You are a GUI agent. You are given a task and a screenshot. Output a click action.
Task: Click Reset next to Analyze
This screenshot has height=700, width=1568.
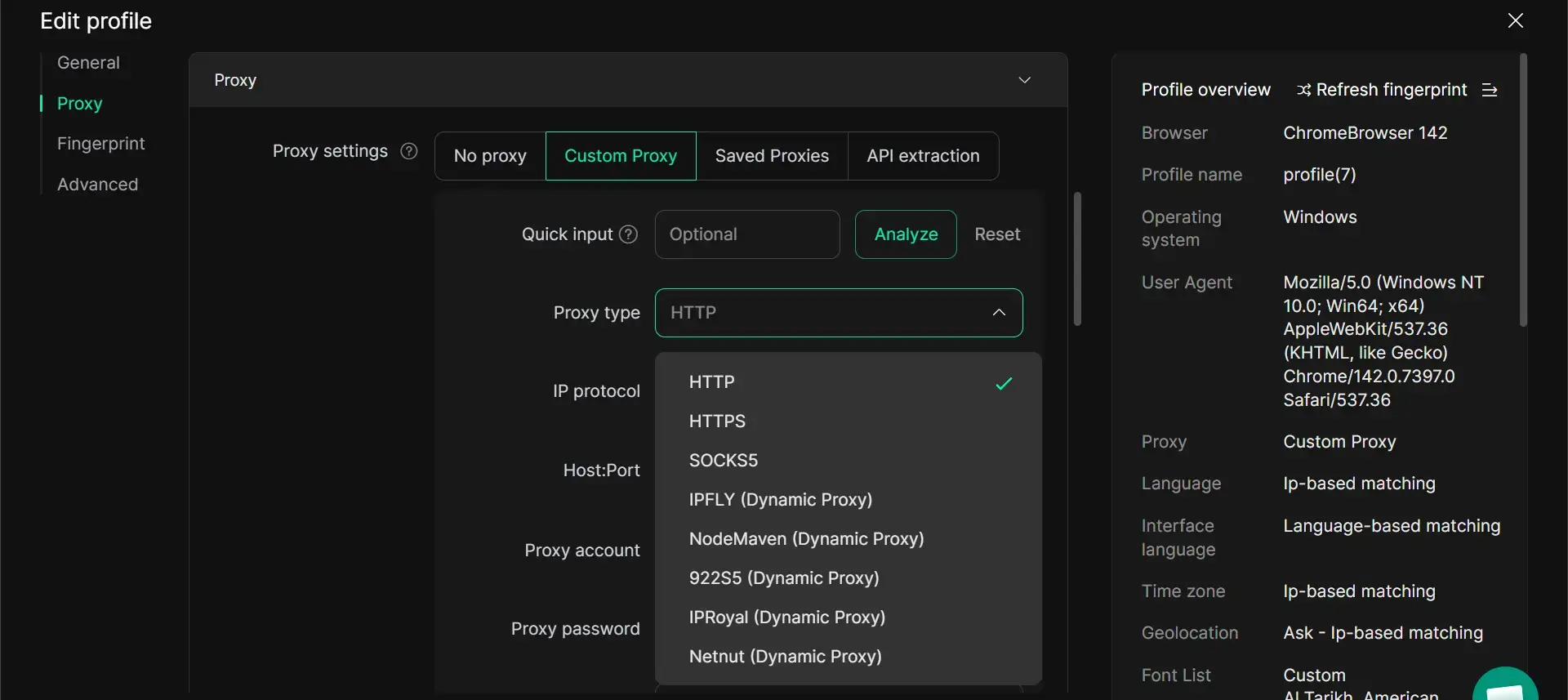pos(997,234)
